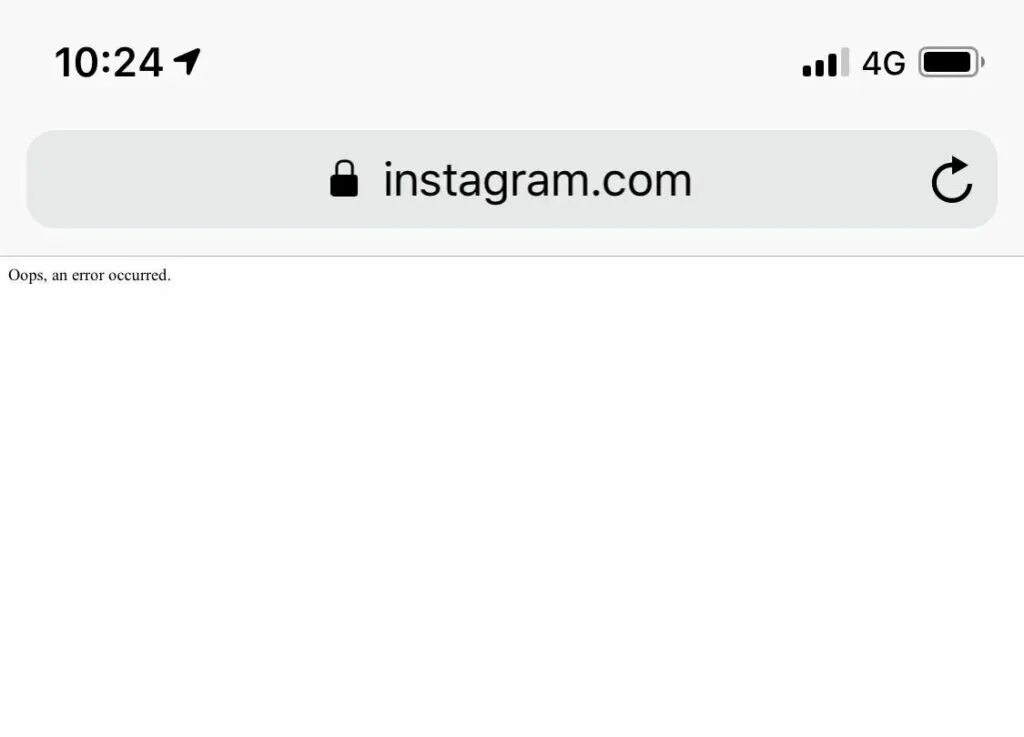Screen dimensions: 1024x737
Task: Click the word "occurred" in the message
Action: tap(137, 275)
